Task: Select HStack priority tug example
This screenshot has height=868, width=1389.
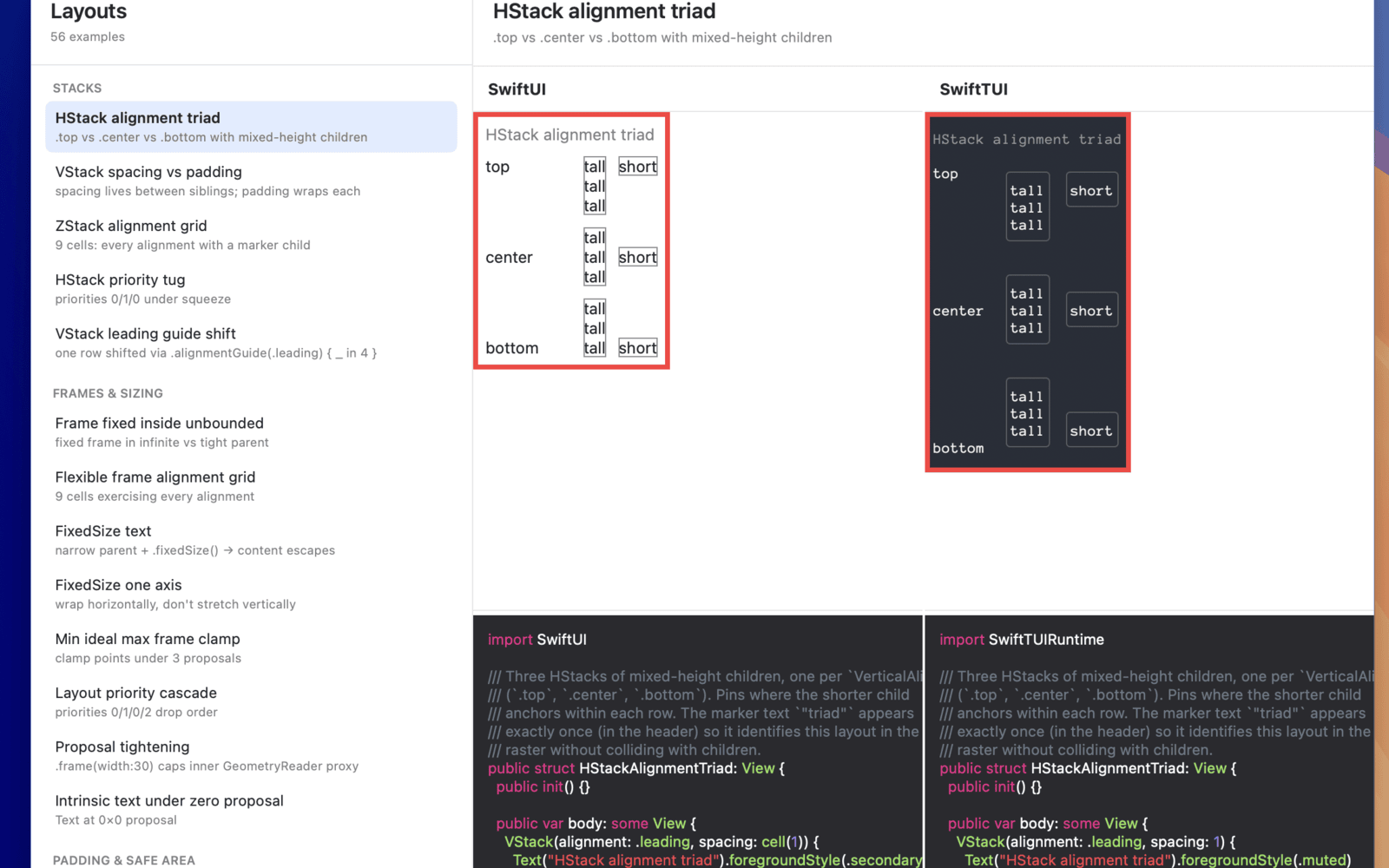Action: click(x=251, y=288)
